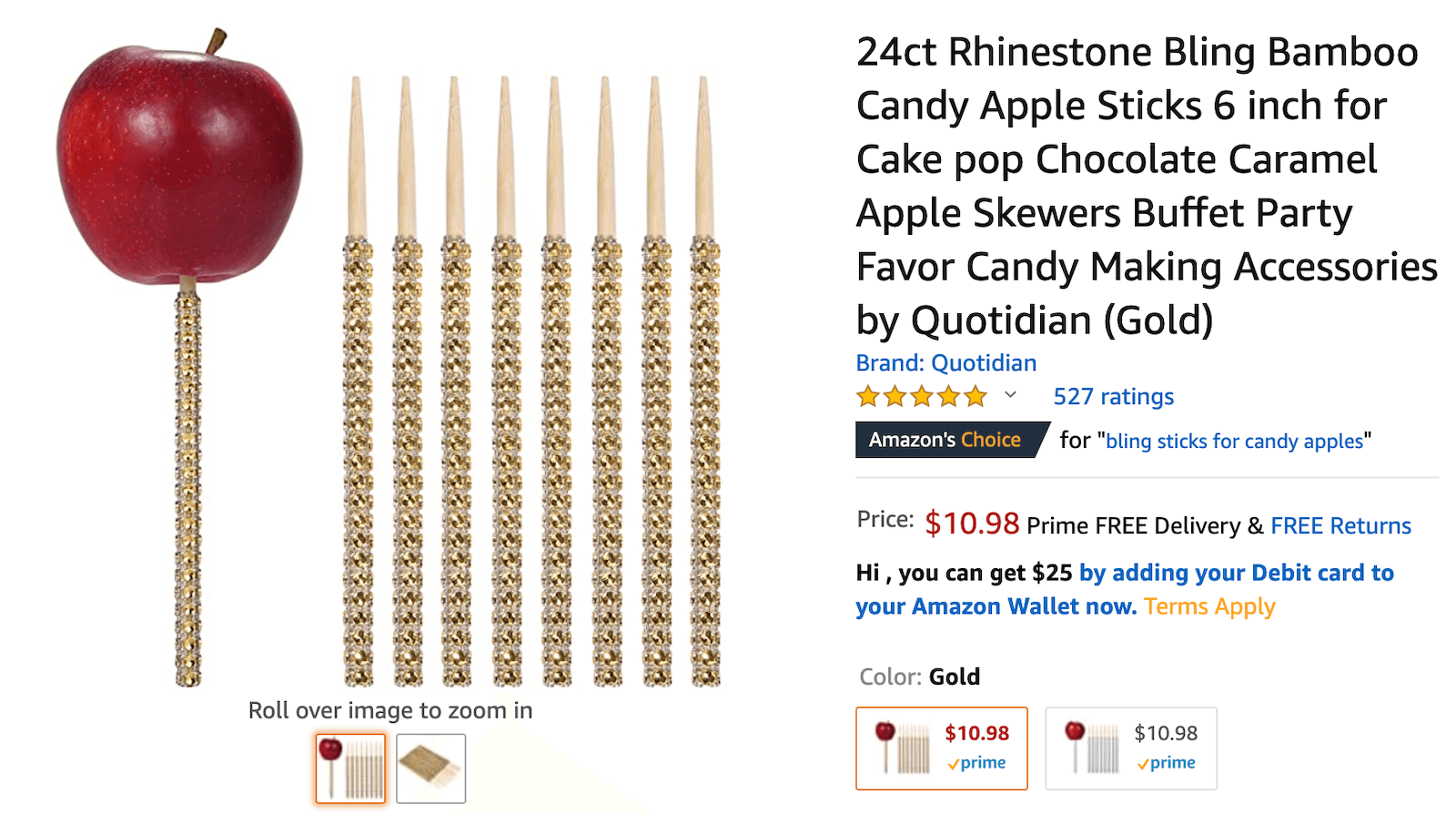Click the red $10.98 price
The height and width of the screenshot is (814, 1456).
(x=972, y=523)
